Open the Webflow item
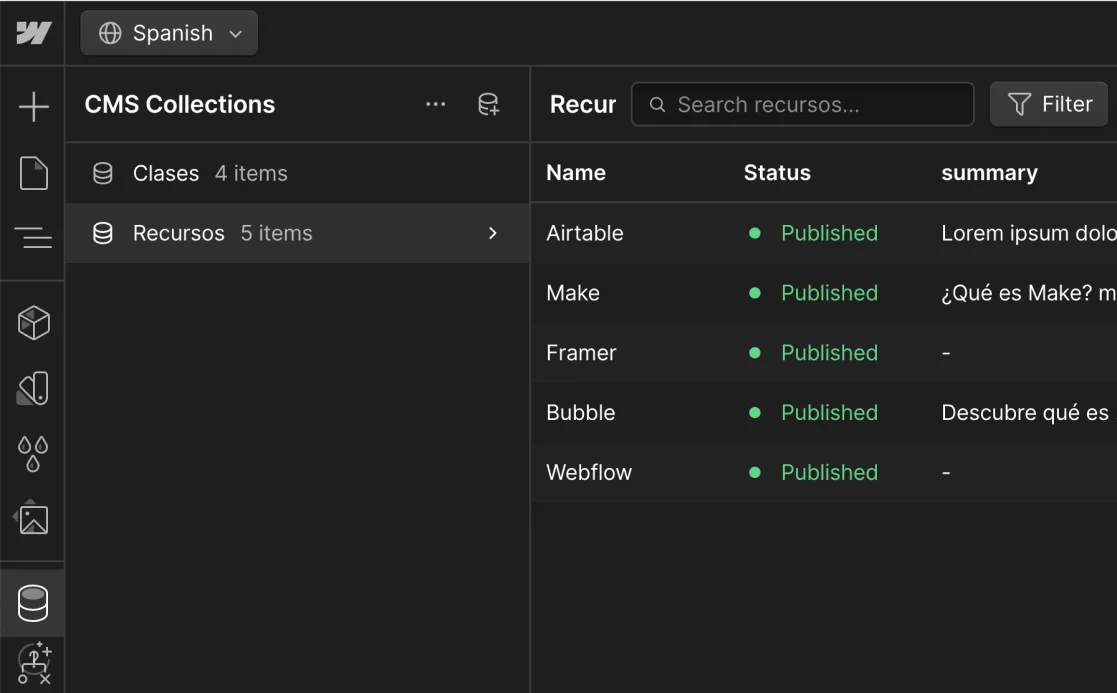This screenshot has height=693, width=1117. click(x=589, y=472)
